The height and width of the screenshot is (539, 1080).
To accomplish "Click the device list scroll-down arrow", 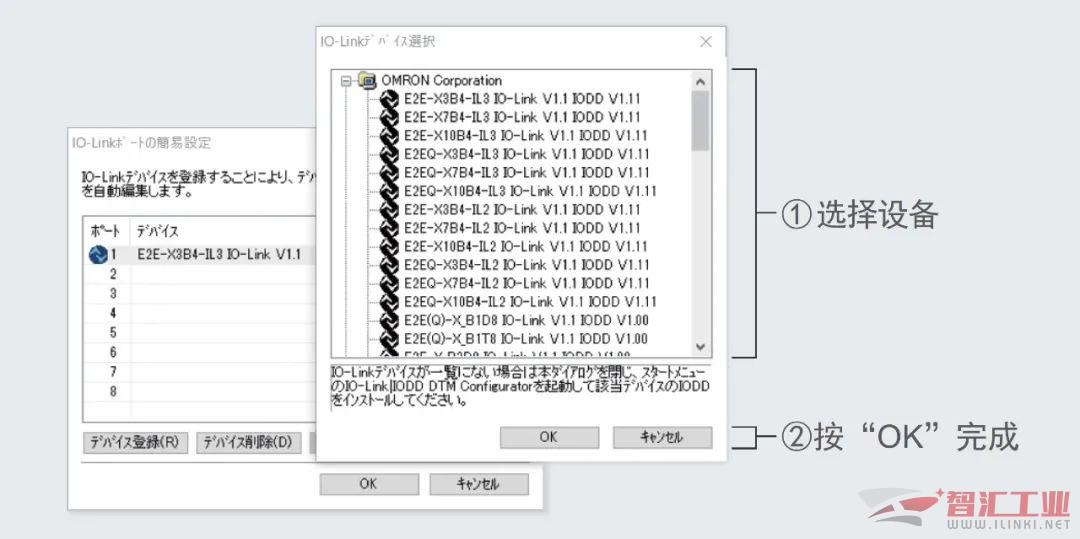I will 700,347.
